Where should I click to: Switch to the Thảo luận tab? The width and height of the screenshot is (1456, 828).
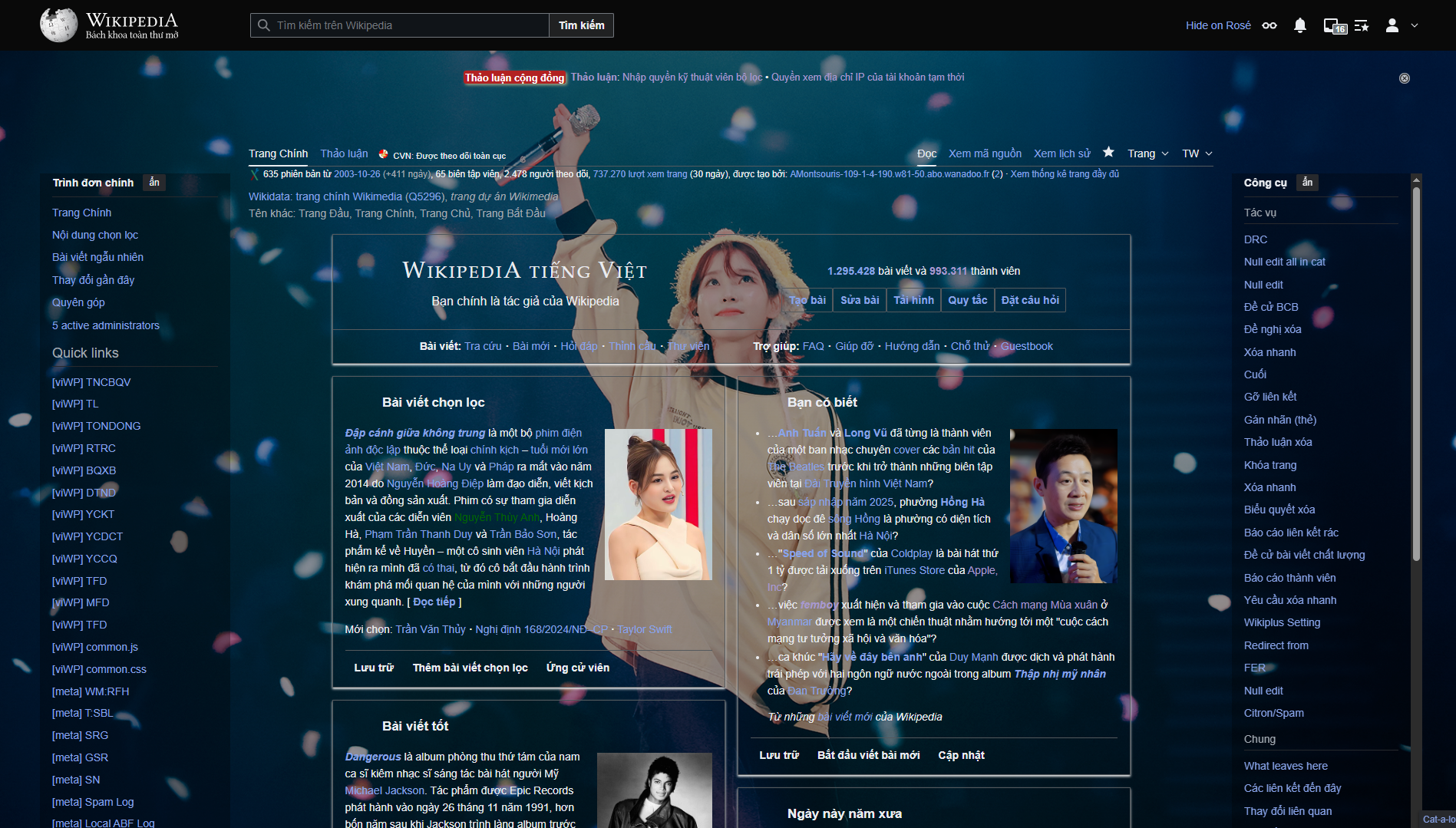[x=344, y=153]
